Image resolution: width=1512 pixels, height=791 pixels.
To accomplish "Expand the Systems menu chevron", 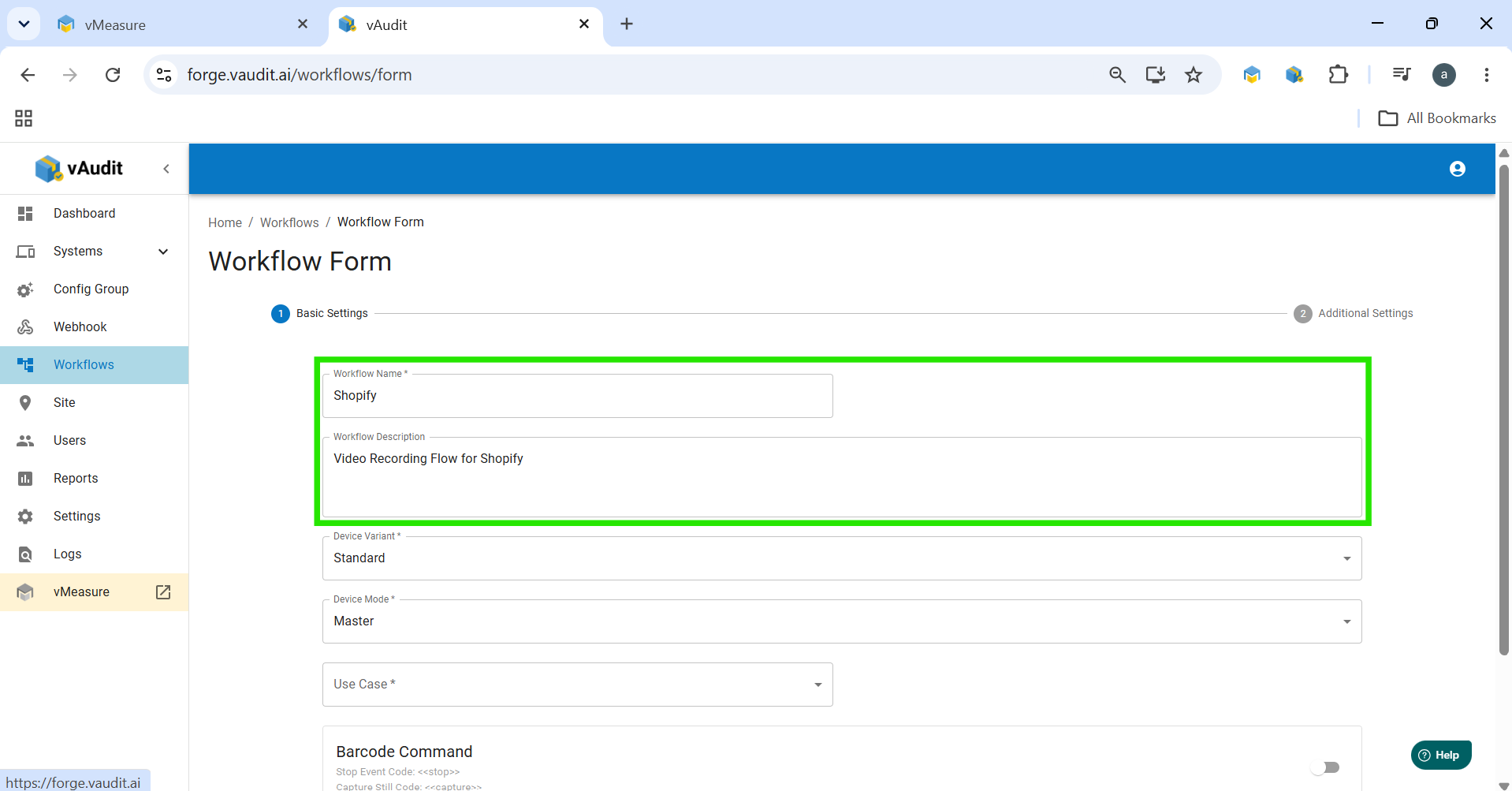I will 163,252.
